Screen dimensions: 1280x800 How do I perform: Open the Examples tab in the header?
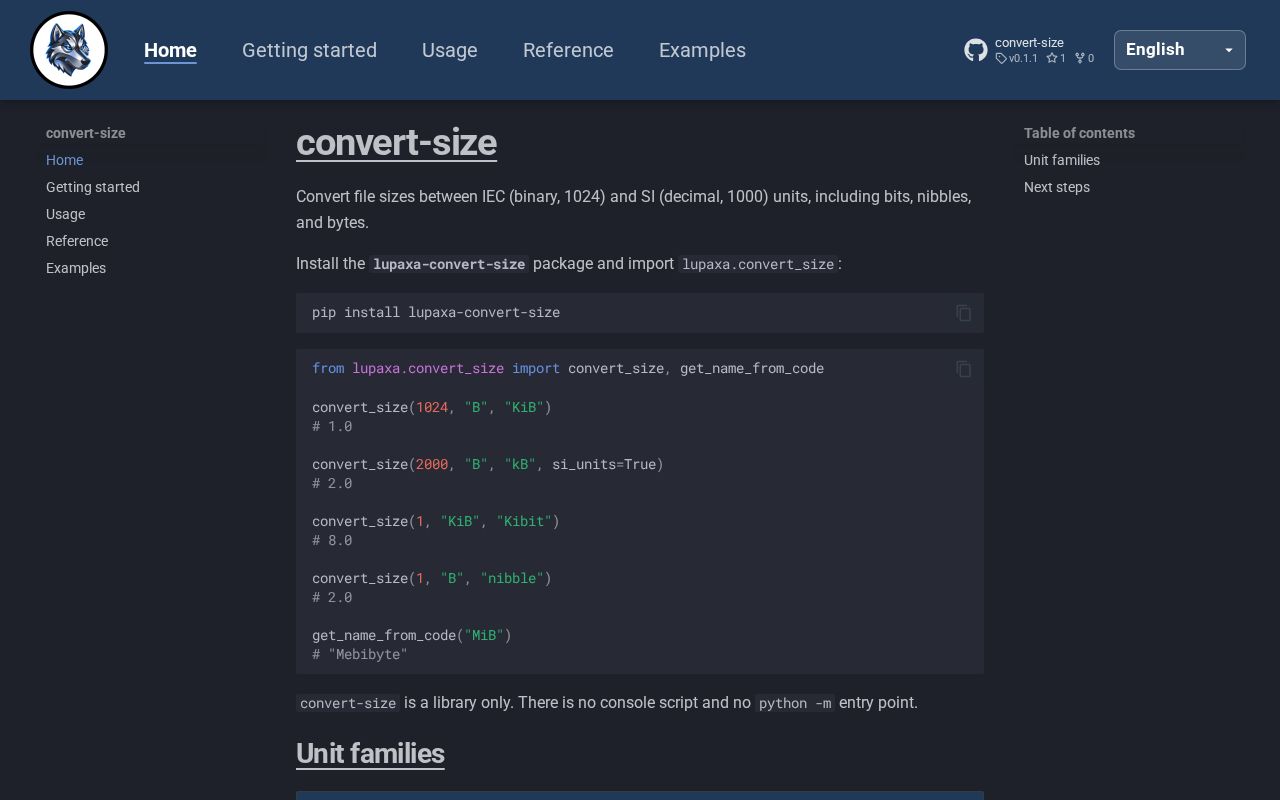702,50
